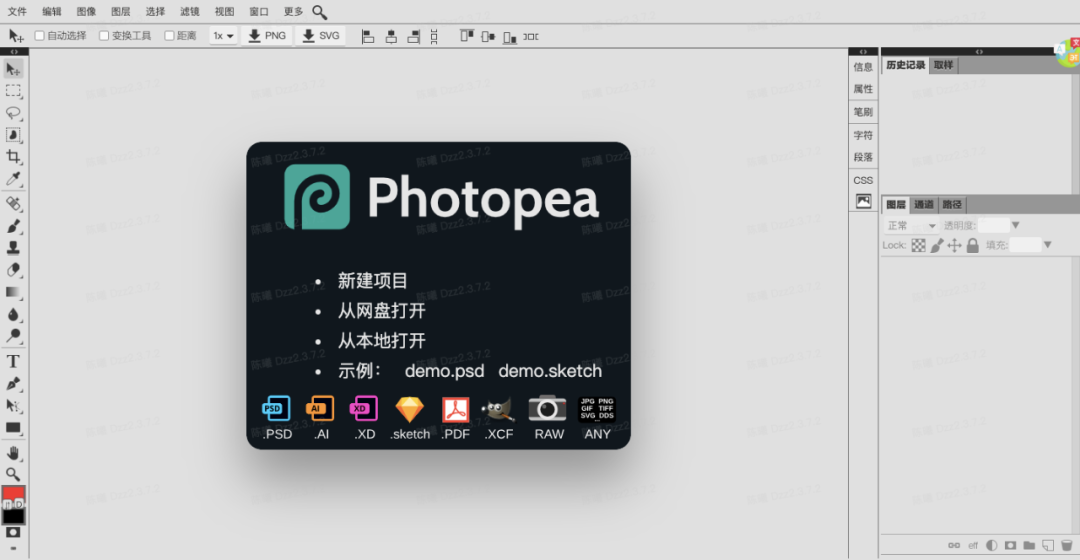Click the eff layer style button

pyautogui.click(x=973, y=545)
